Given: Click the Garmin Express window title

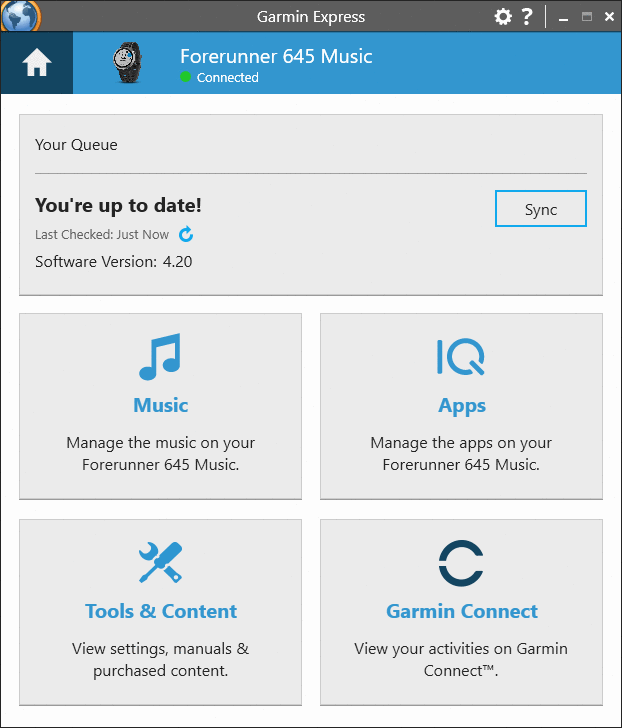Looking at the screenshot, I should point(311,17).
